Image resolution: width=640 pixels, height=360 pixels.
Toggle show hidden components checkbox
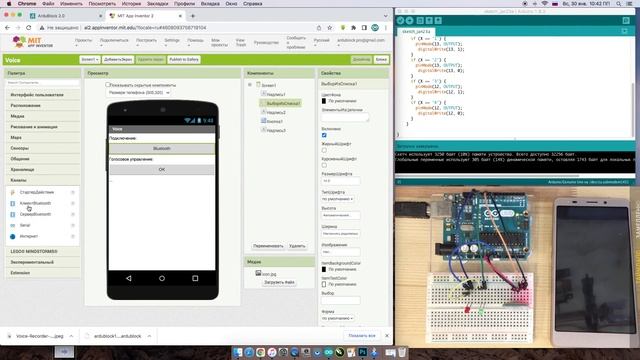pyautogui.click(x=108, y=85)
